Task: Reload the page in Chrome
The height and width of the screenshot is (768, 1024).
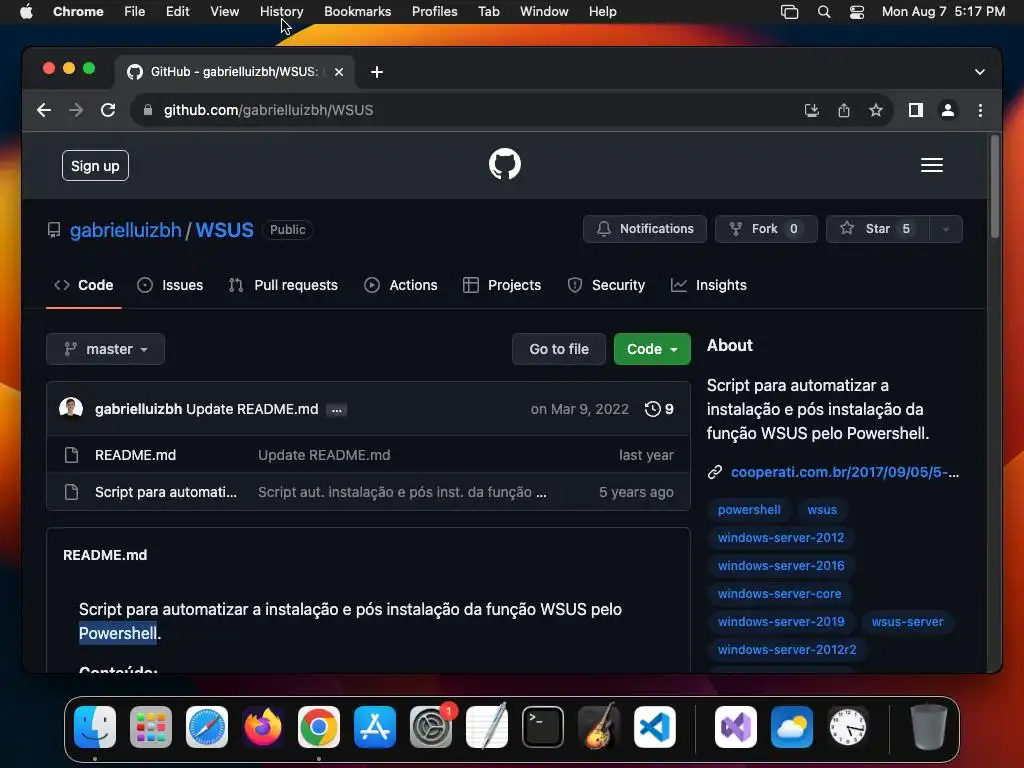Action: 108,110
